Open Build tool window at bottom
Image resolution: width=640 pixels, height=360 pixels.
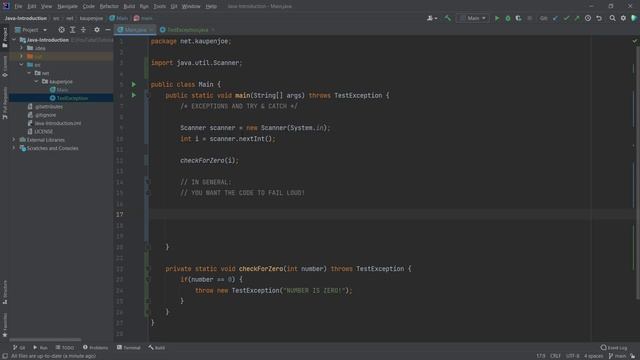click(x=157, y=348)
